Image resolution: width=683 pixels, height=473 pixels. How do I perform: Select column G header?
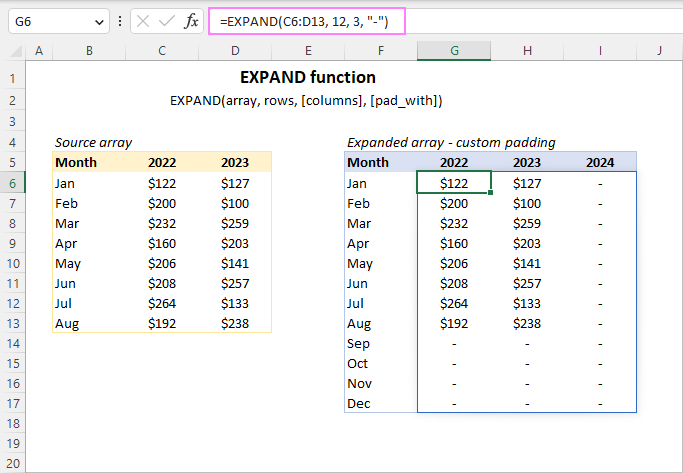tap(454, 50)
